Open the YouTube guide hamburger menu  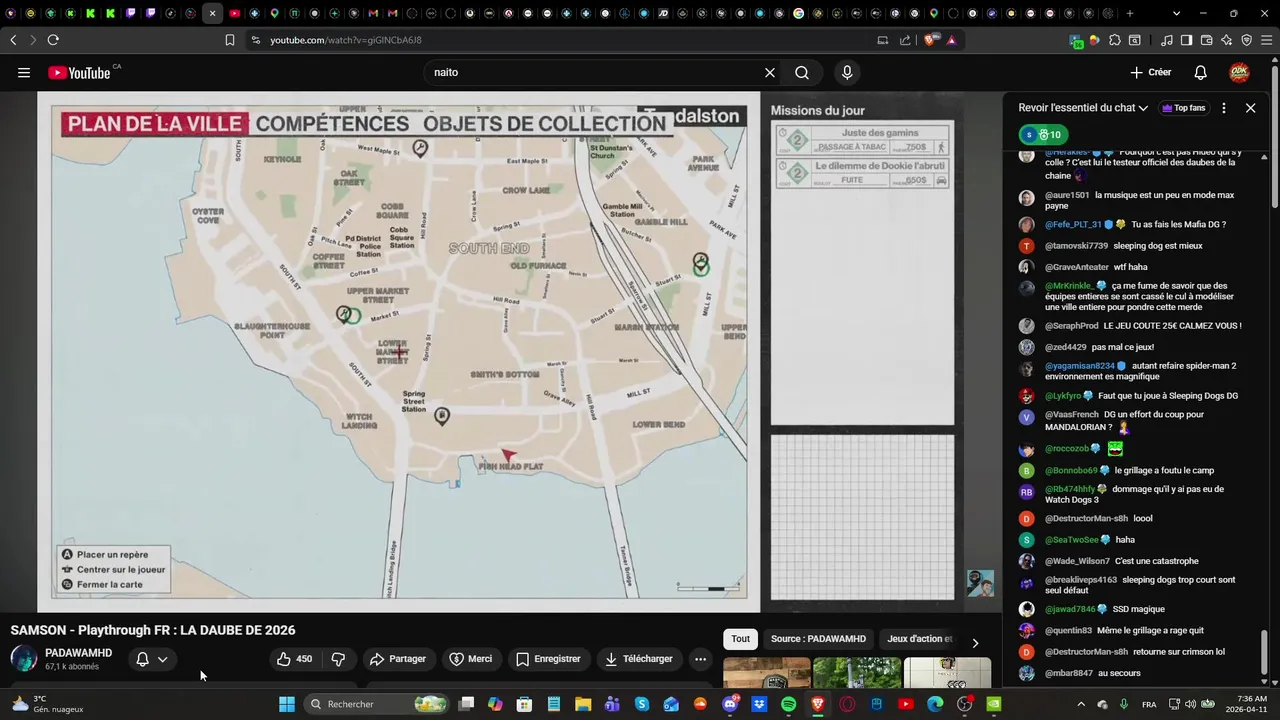[24, 72]
